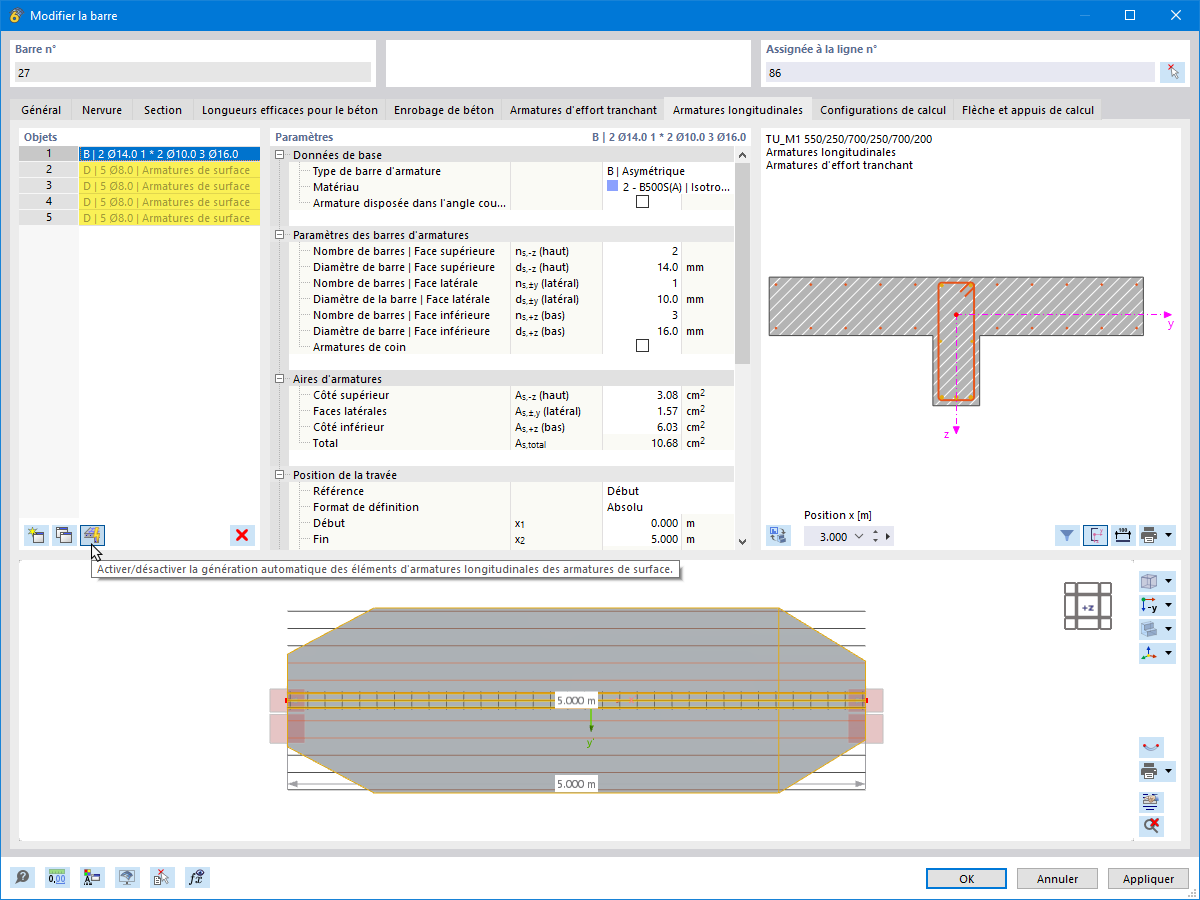This screenshot has height=900, width=1200.
Task: Click the 'Assignée à la ligne n°' field
Action: coord(960,72)
